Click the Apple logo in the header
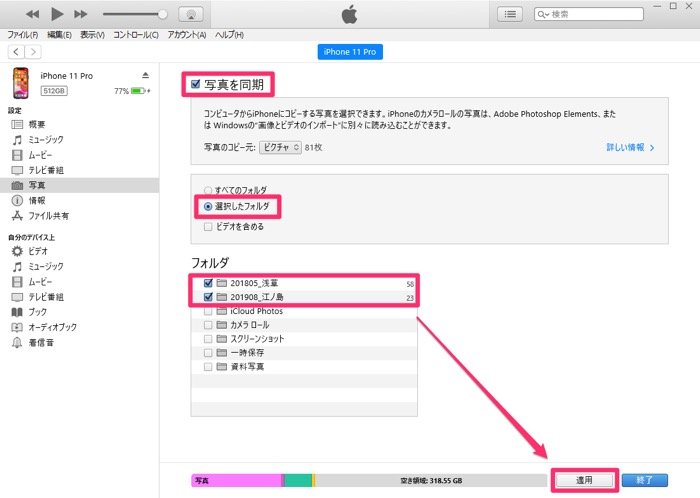 tap(350, 14)
